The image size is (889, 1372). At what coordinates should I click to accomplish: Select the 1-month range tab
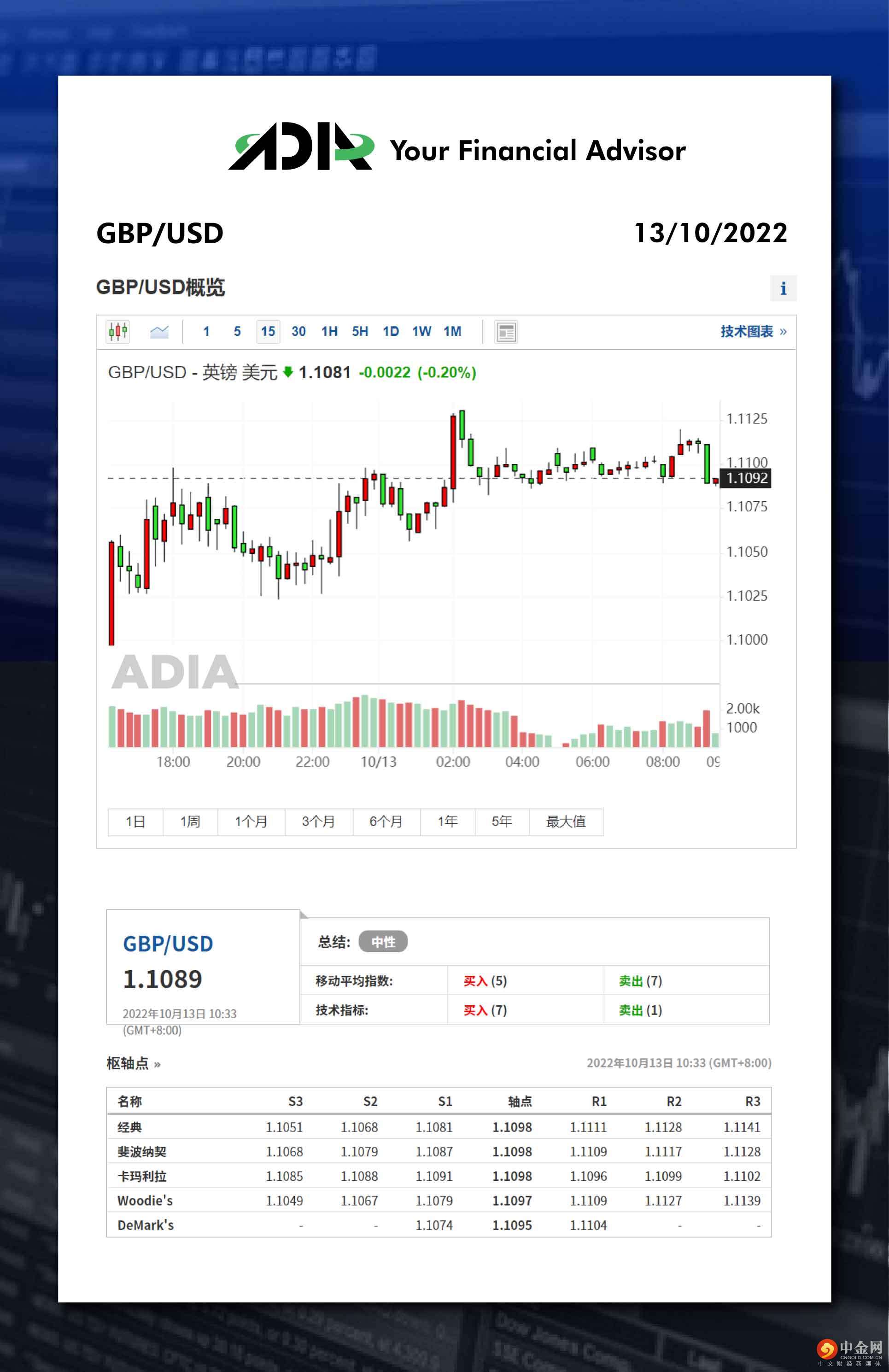pos(251,821)
